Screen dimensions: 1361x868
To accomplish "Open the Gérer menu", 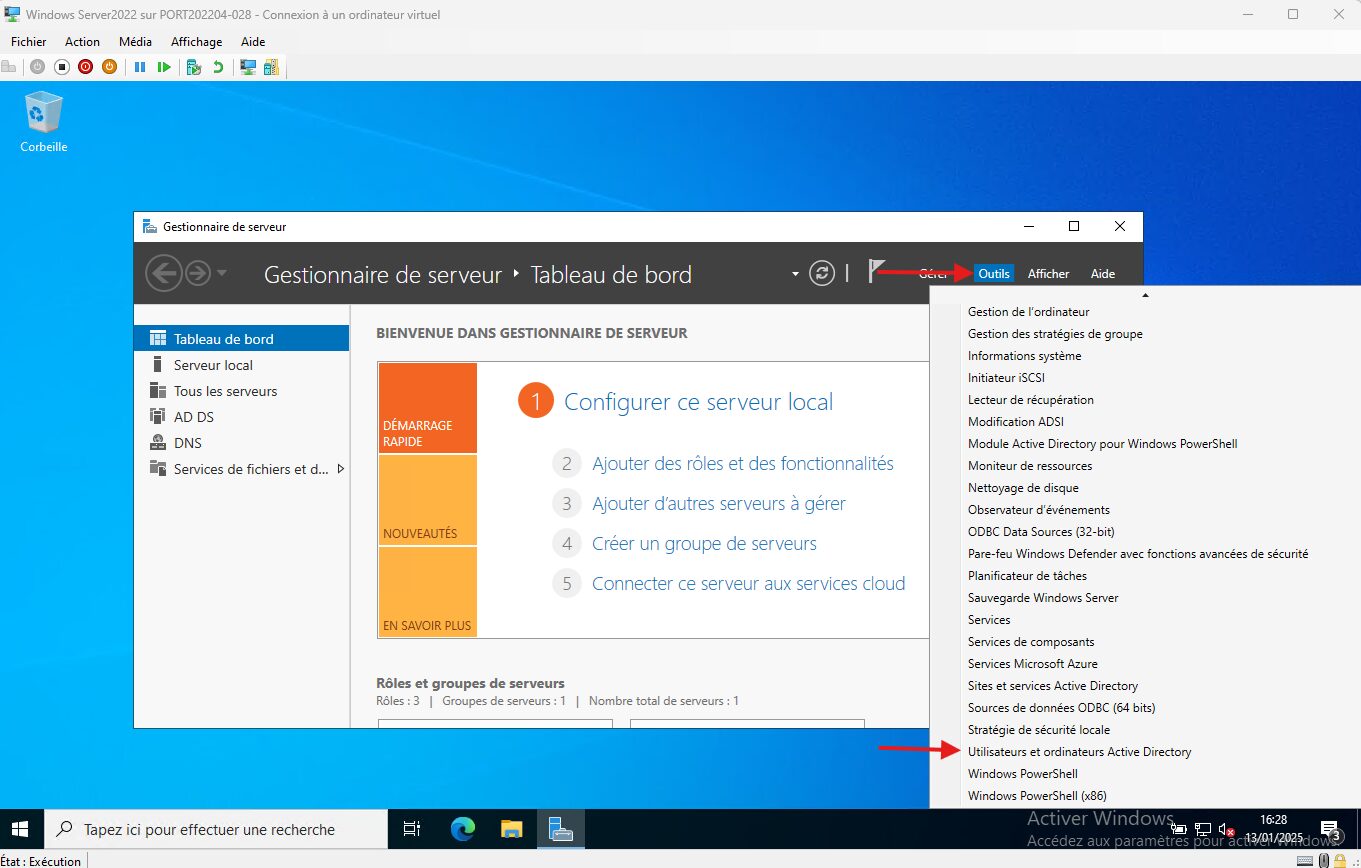I will (x=933, y=273).
